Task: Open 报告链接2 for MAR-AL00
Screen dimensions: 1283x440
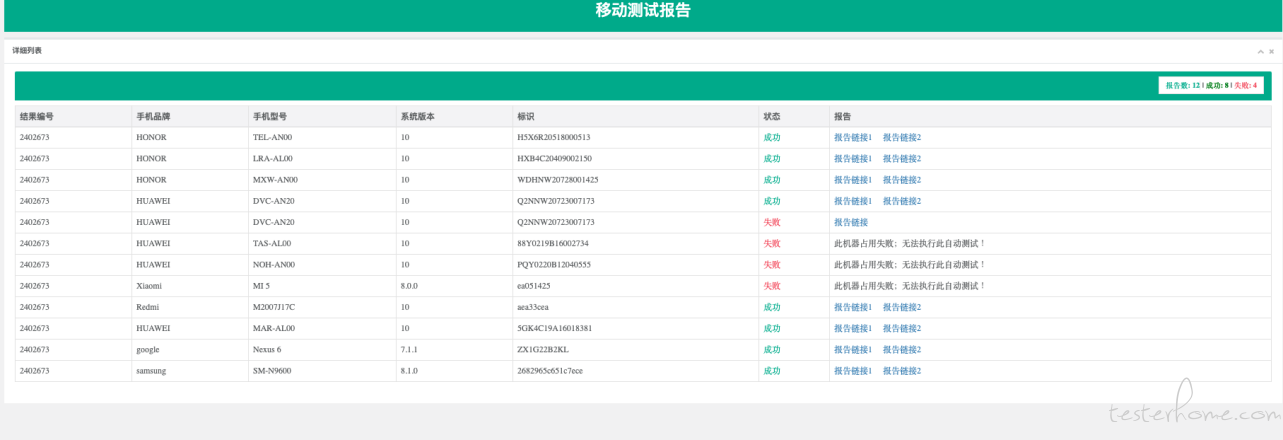Action: 902,328
